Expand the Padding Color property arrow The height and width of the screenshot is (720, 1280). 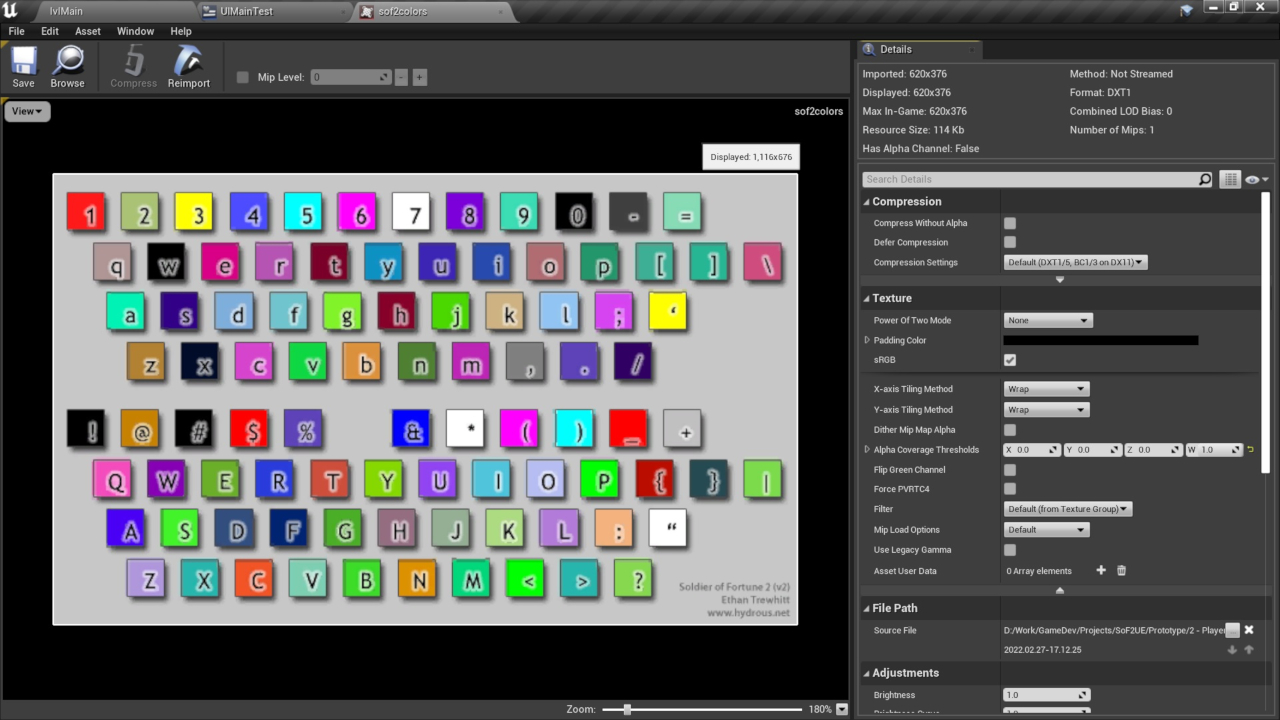click(867, 340)
